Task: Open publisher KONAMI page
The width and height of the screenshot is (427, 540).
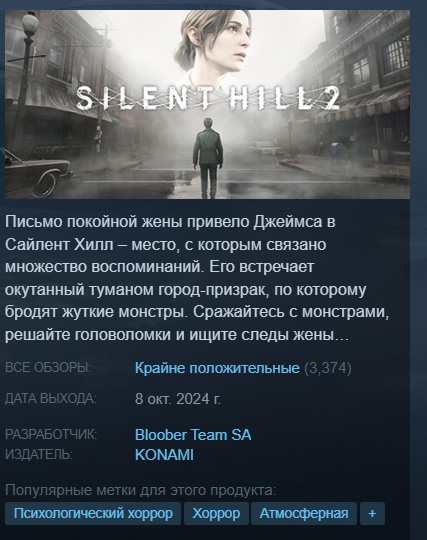Action: 164,455
